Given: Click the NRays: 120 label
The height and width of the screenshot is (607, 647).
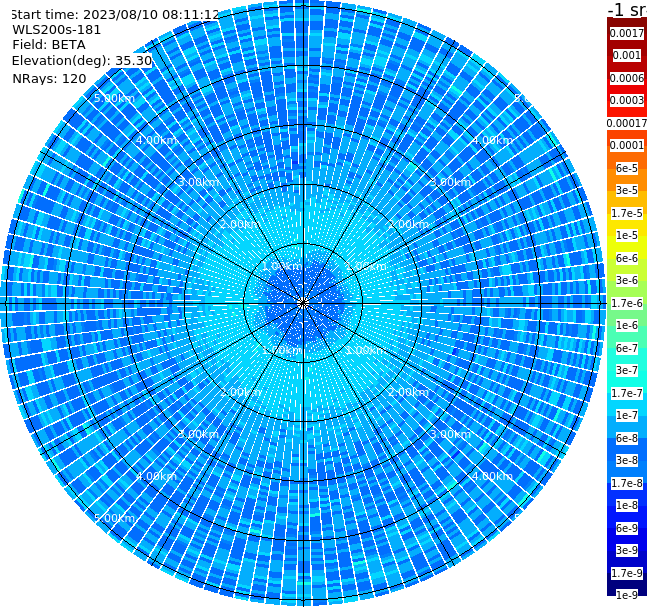Looking at the screenshot, I should (x=49, y=78).
